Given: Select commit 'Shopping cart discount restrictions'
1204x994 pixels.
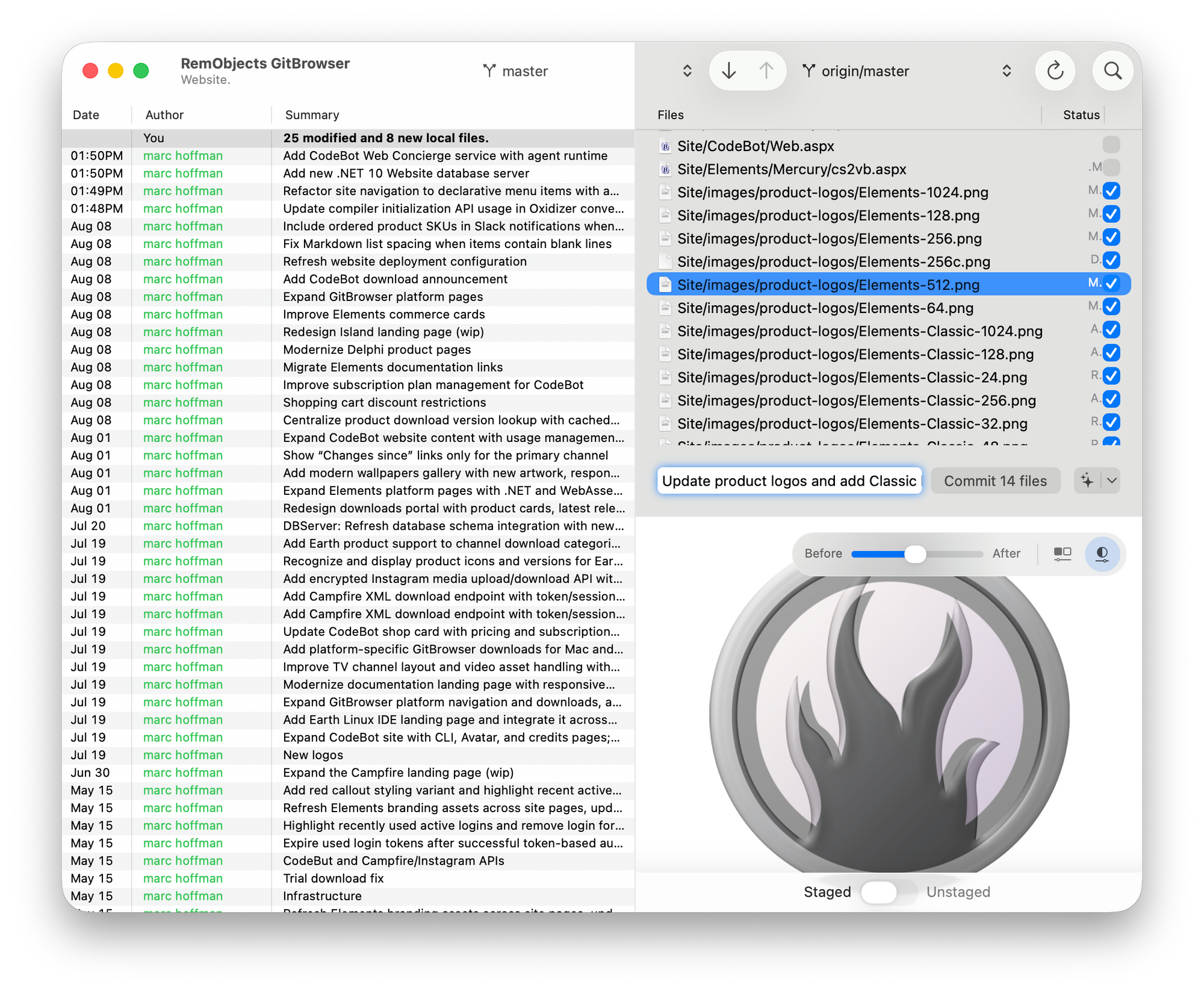Looking at the screenshot, I should tap(348, 402).
